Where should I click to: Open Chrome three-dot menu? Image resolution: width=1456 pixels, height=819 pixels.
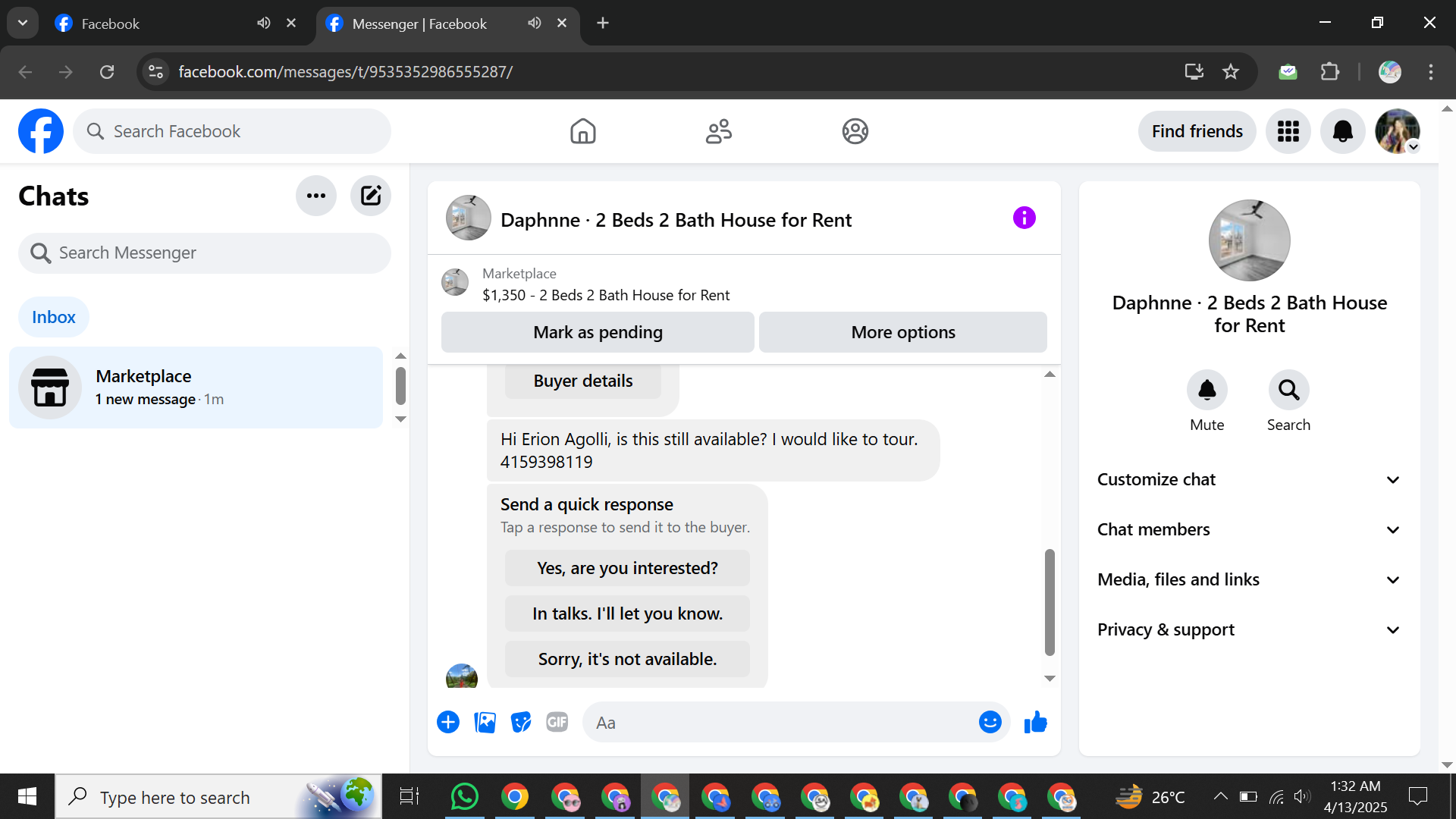[1431, 71]
